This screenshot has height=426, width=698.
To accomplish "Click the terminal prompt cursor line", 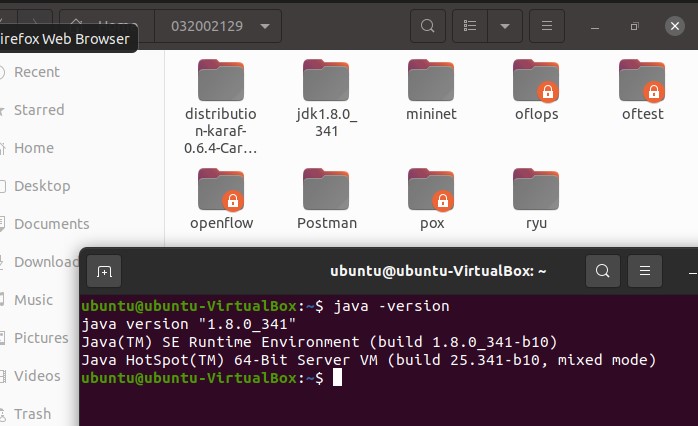I will pyautogui.click(x=212, y=378).
